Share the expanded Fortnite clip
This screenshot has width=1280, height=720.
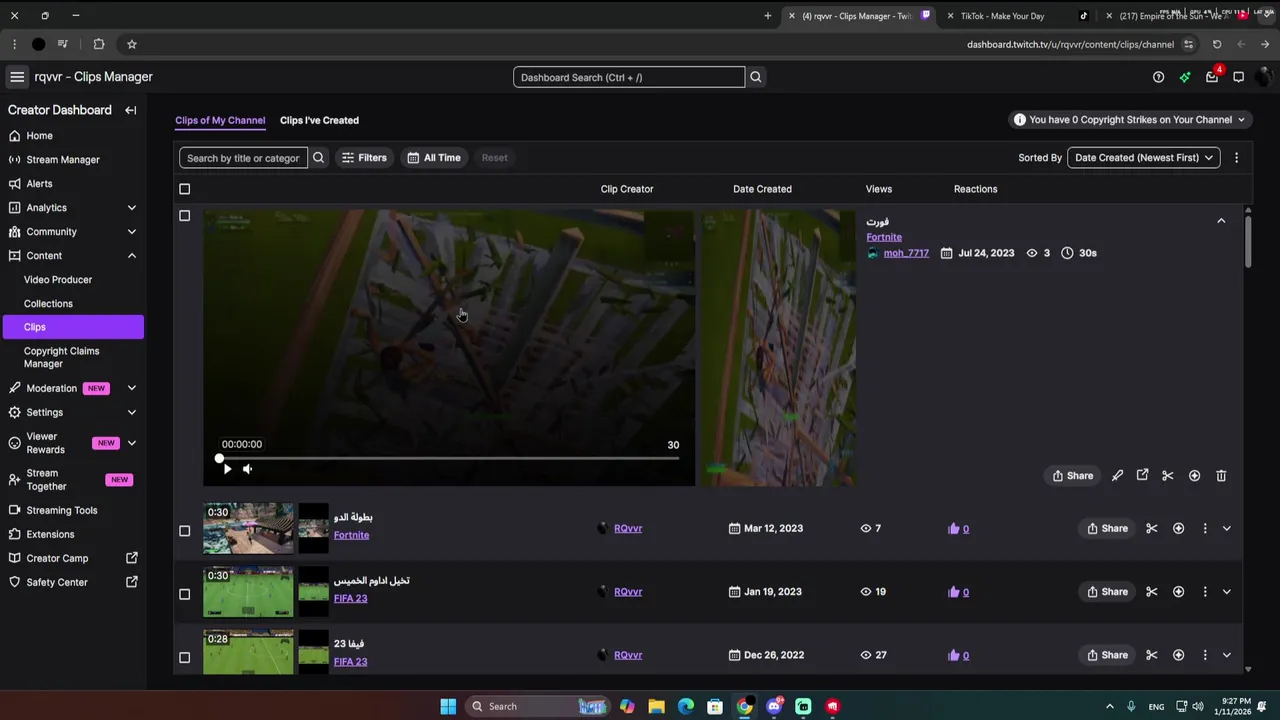(x=1073, y=476)
